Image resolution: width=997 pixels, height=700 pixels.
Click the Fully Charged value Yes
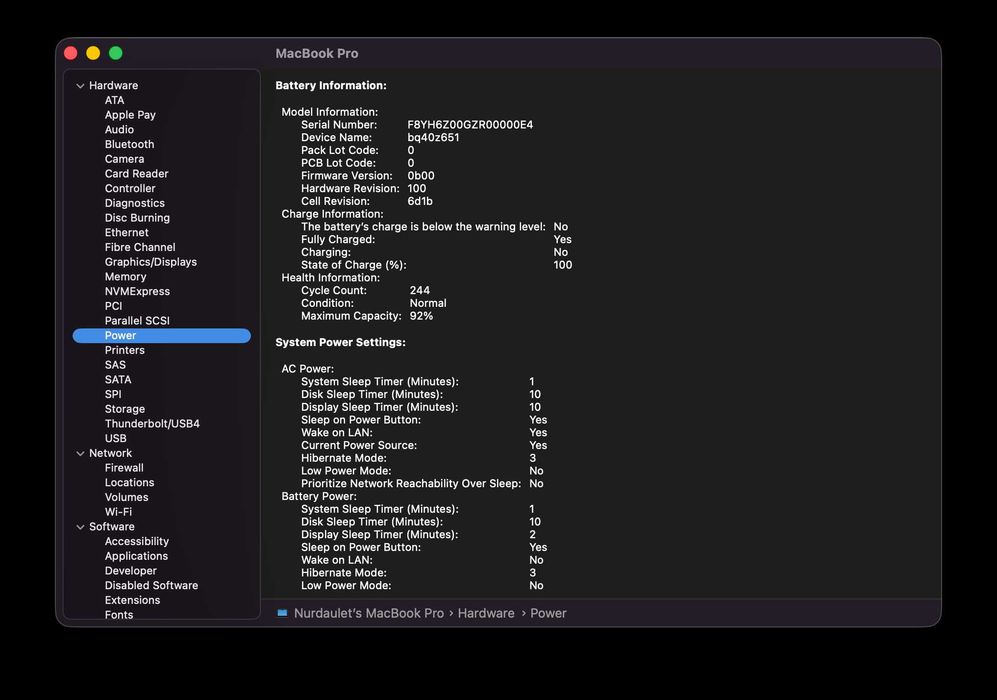[563, 240]
